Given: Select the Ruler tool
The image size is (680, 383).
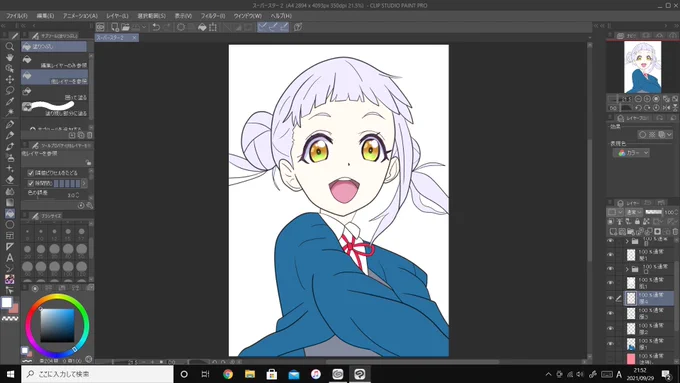Looking at the screenshot, I should point(10,247).
